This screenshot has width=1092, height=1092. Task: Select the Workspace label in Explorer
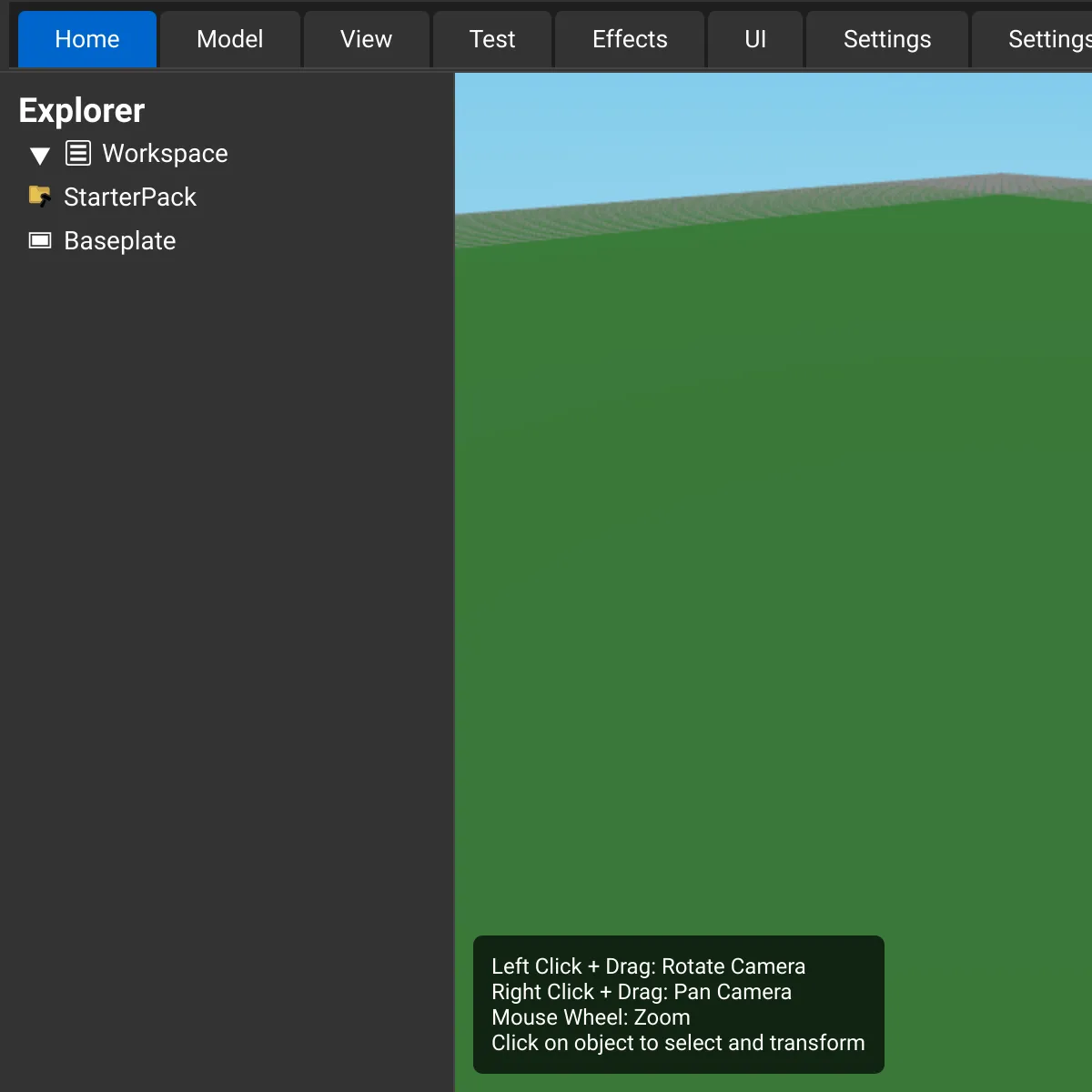[165, 153]
